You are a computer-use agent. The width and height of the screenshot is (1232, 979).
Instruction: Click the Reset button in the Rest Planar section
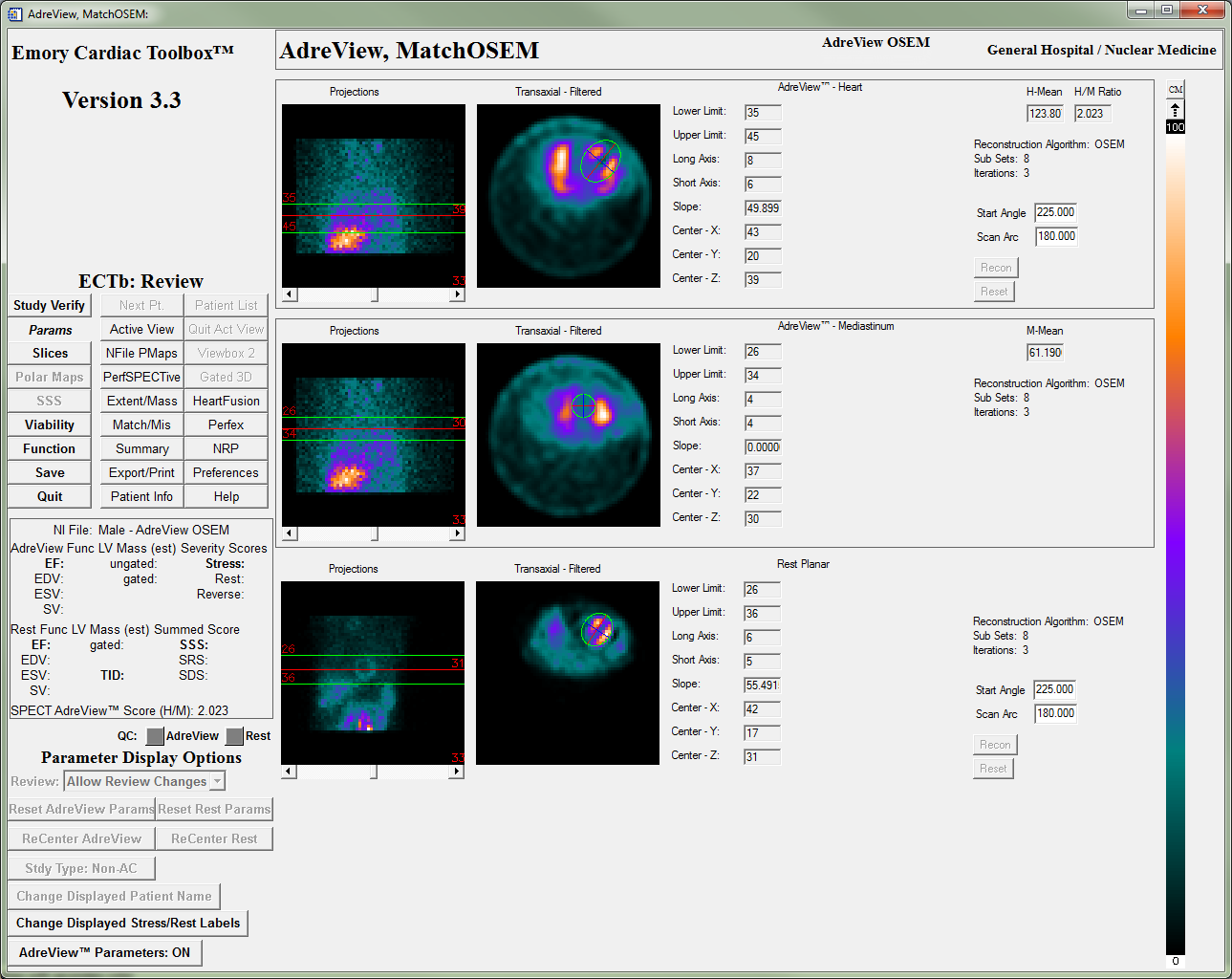point(993,769)
